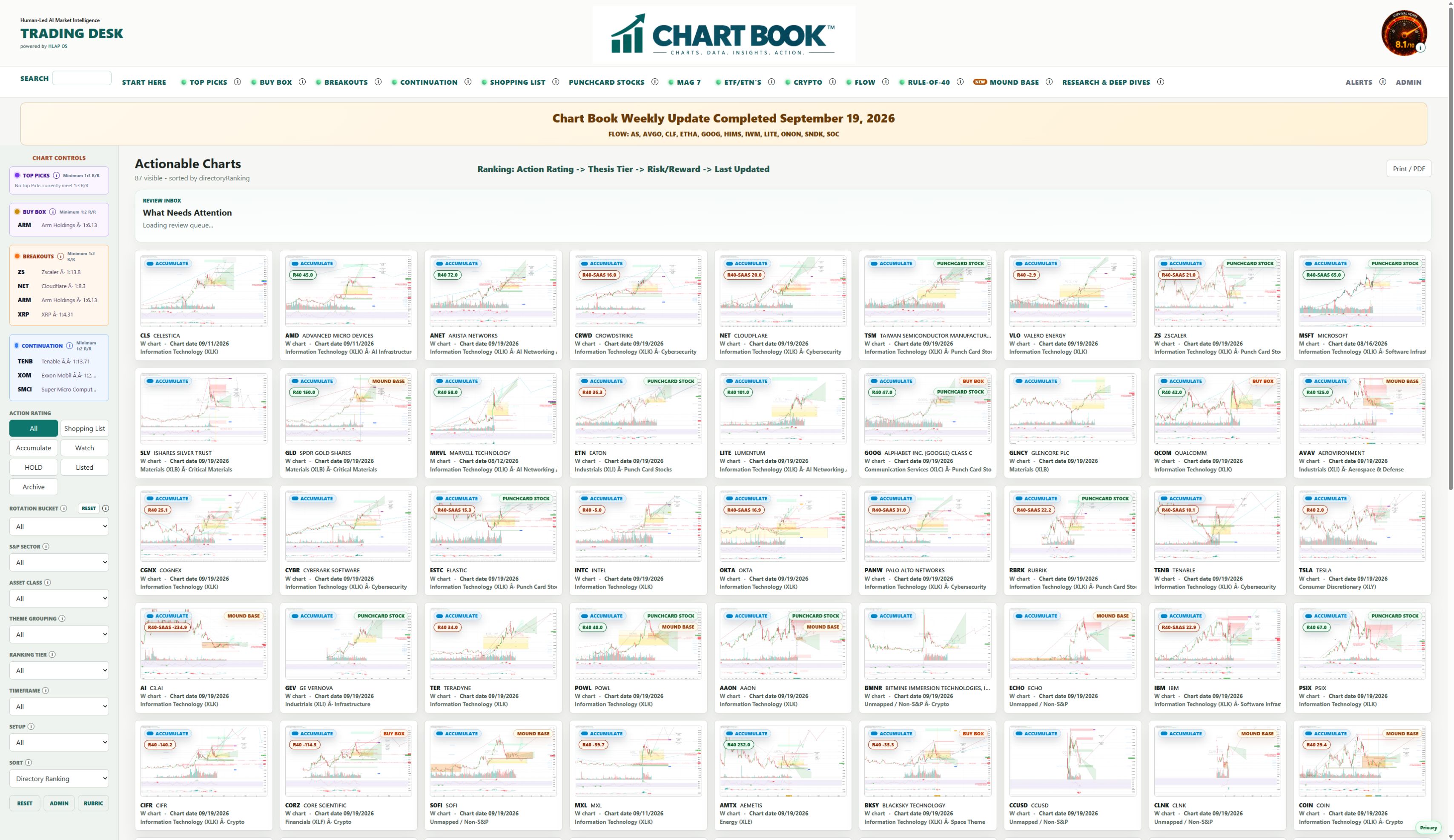This screenshot has height=840, width=1454.
Task: Toggle the HOLD action rating filter
Action: coord(34,468)
